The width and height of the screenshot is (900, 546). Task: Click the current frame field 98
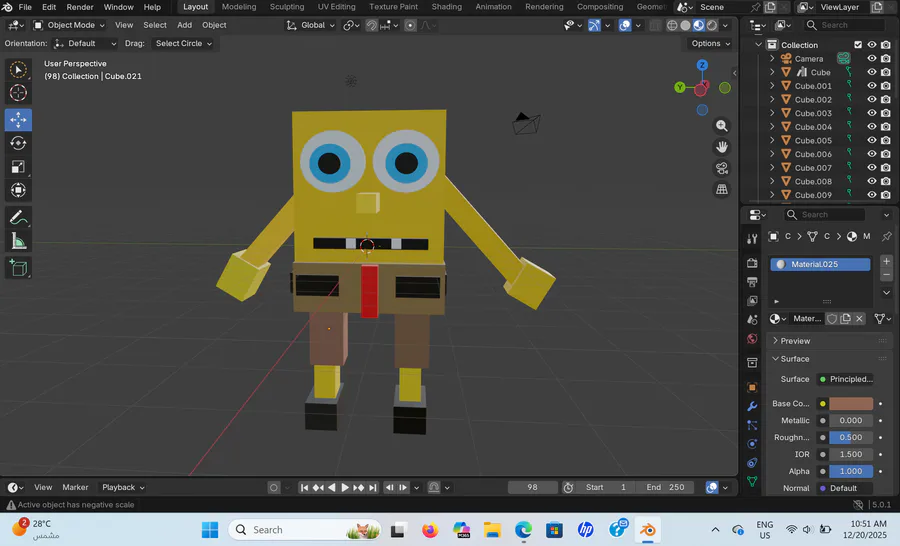pos(532,487)
